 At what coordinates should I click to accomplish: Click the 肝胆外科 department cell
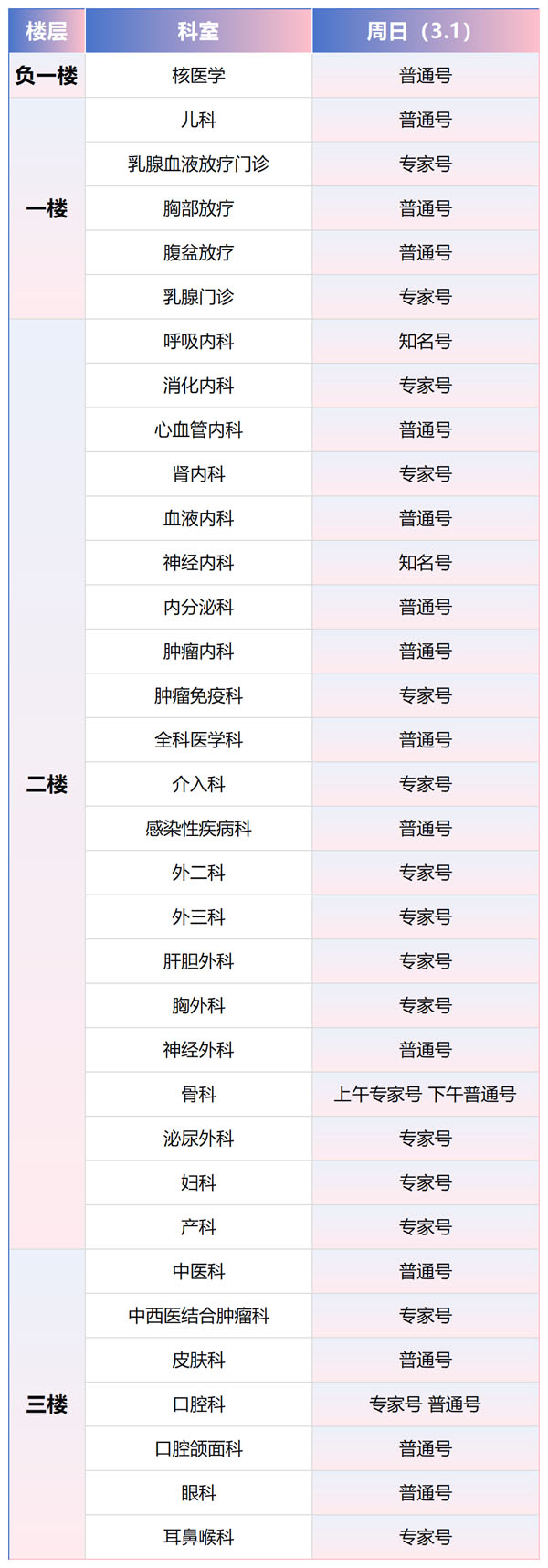click(x=198, y=961)
